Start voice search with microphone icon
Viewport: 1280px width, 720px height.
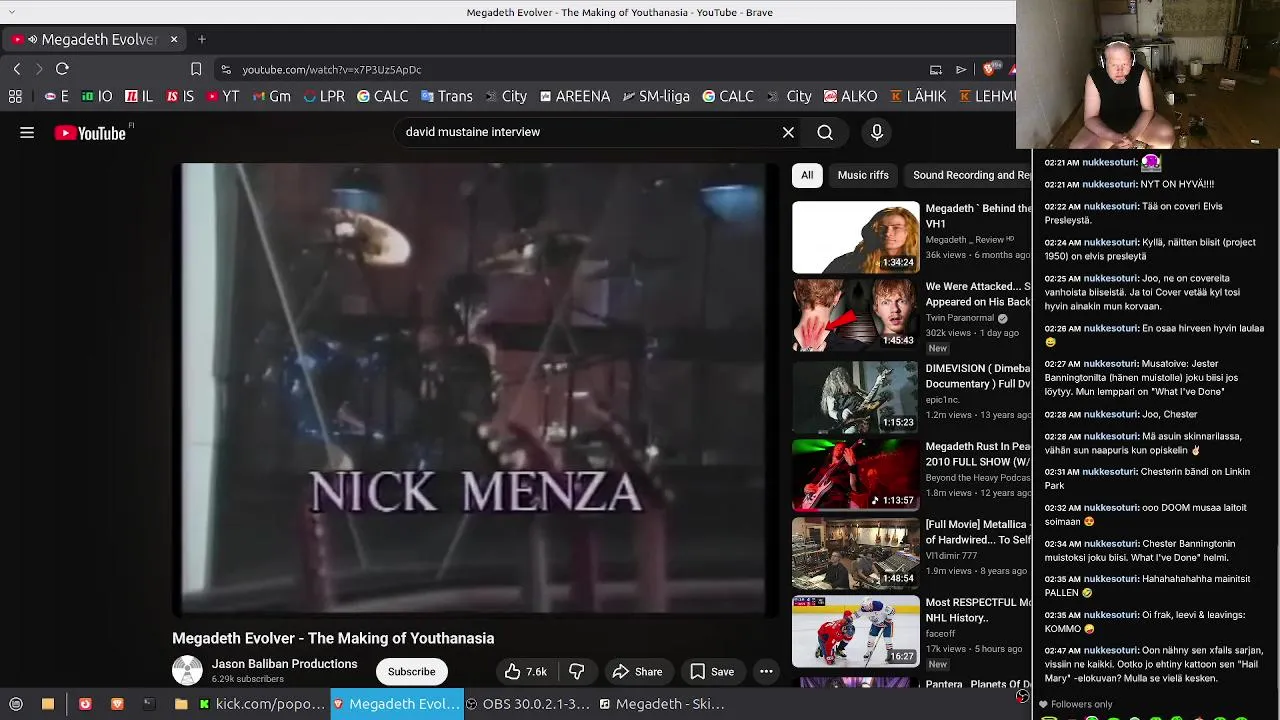click(877, 132)
